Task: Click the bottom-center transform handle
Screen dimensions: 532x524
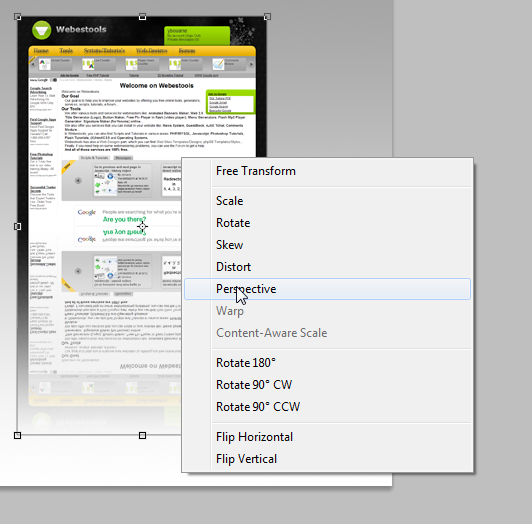Action: [x=142, y=435]
